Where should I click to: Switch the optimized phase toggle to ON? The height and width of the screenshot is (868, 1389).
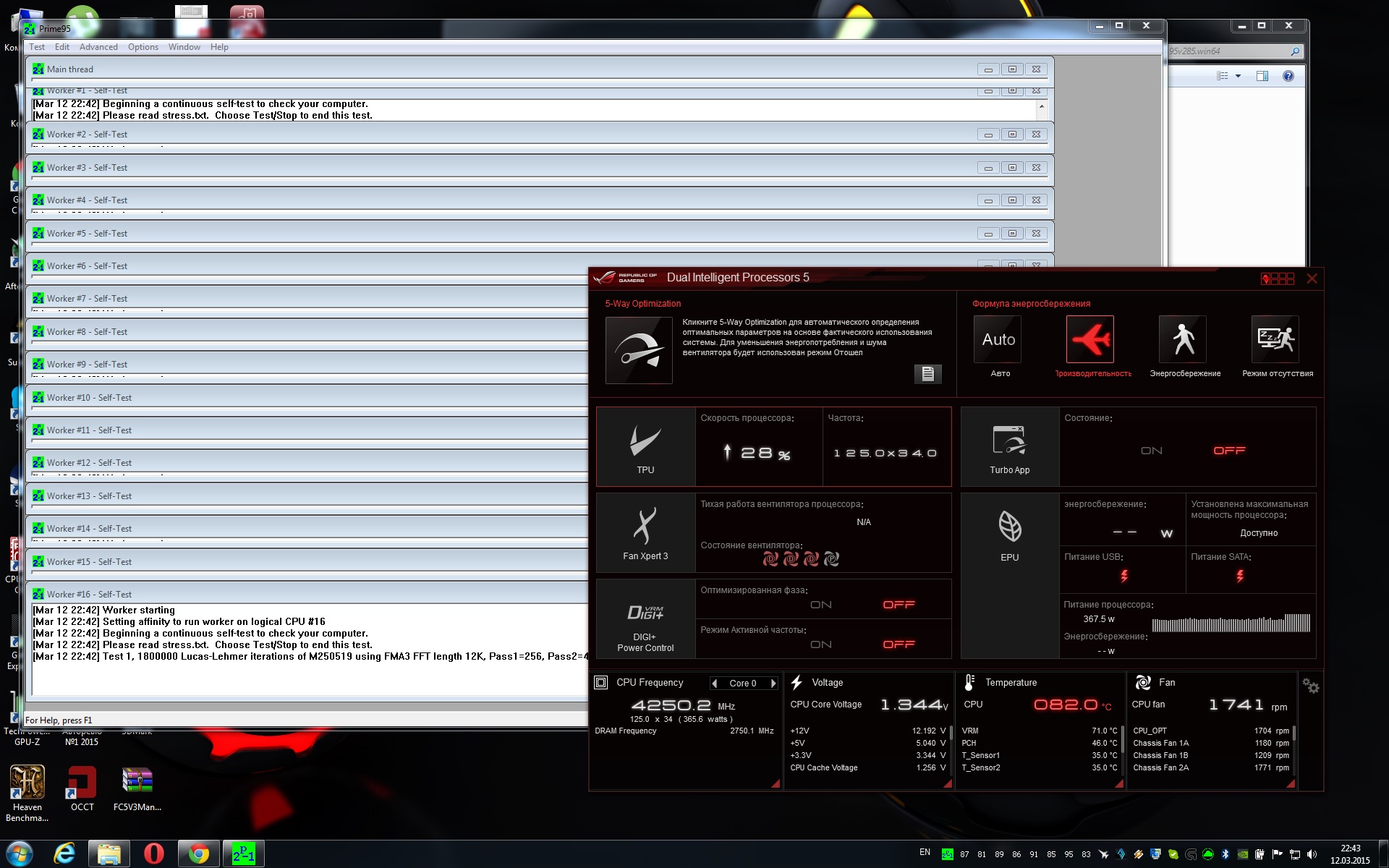820,605
